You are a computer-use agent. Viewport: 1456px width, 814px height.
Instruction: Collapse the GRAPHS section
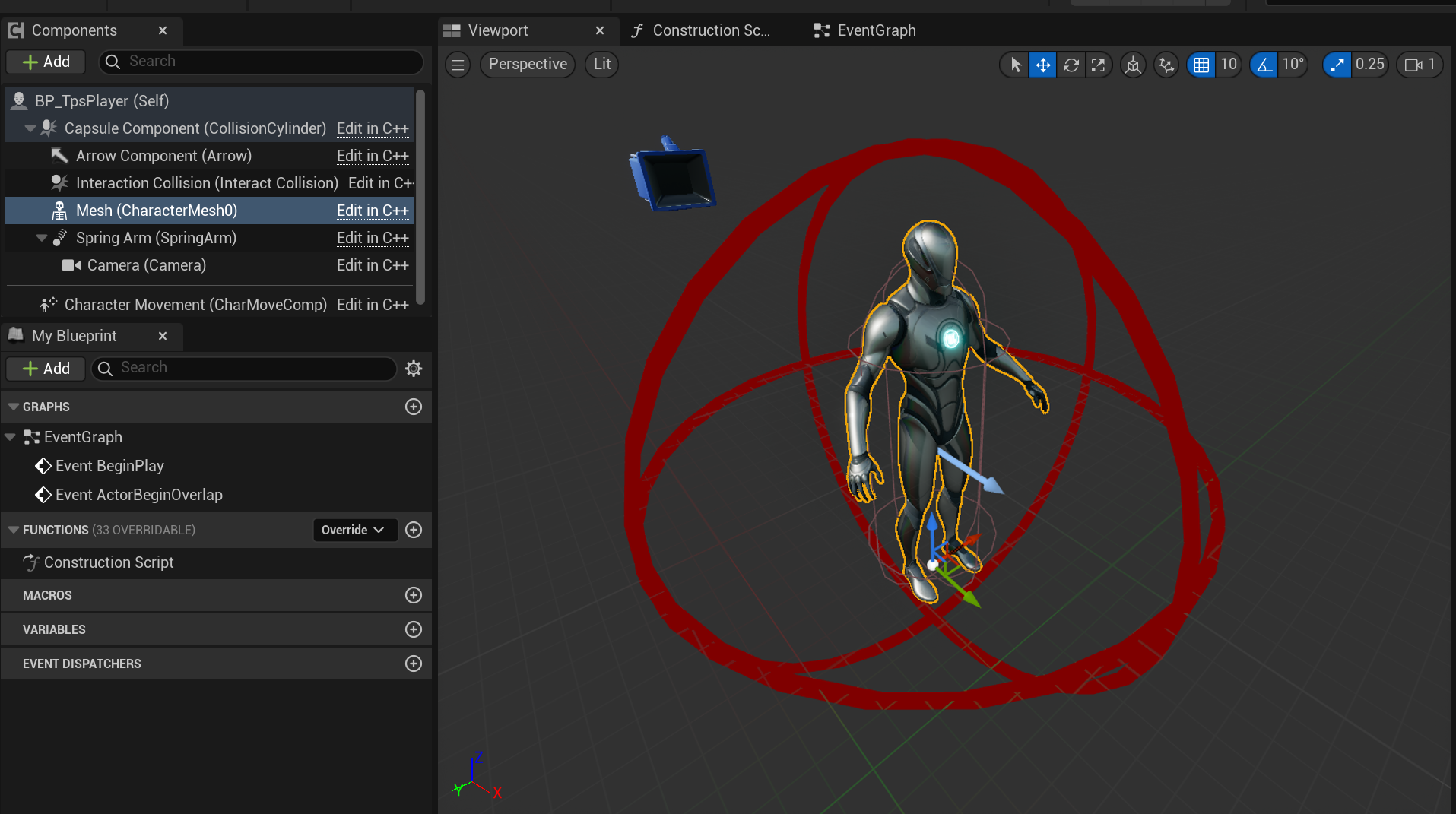13,407
